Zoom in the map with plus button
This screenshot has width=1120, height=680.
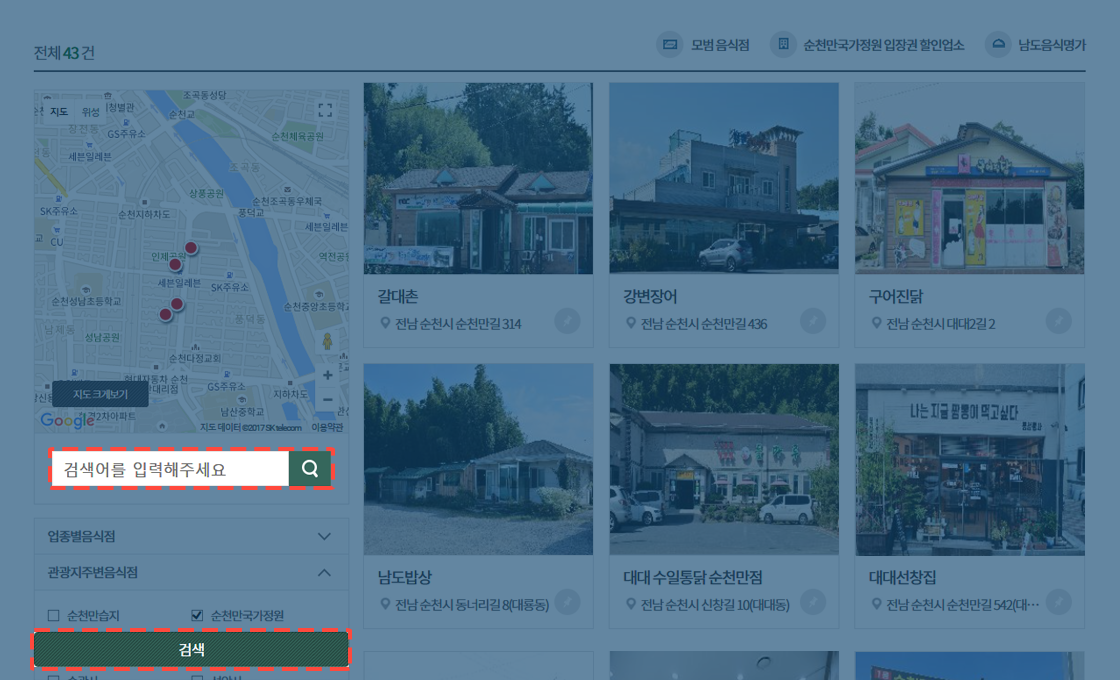(x=327, y=376)
